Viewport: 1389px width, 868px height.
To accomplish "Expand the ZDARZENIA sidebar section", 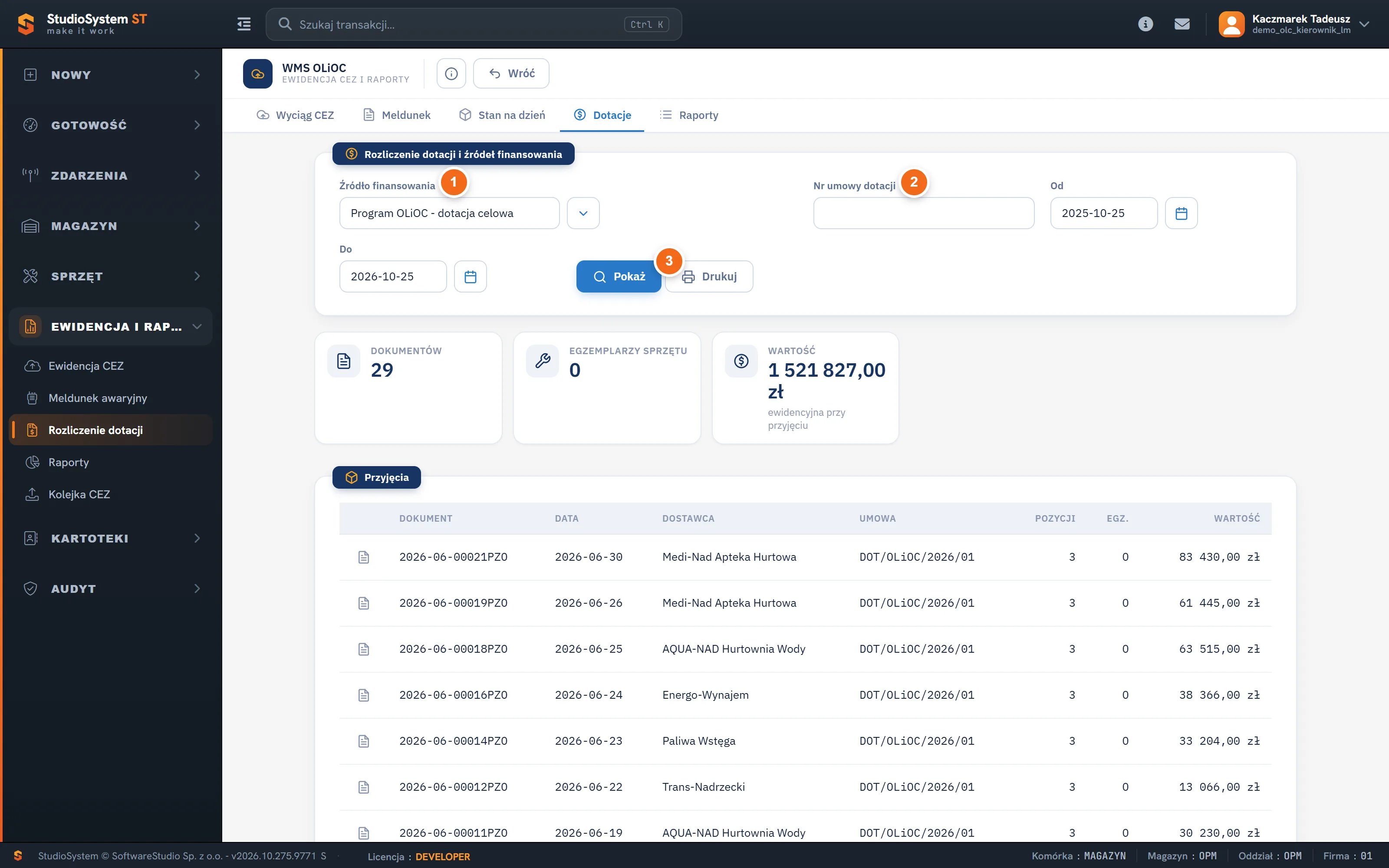I will [x=111, y=176].
